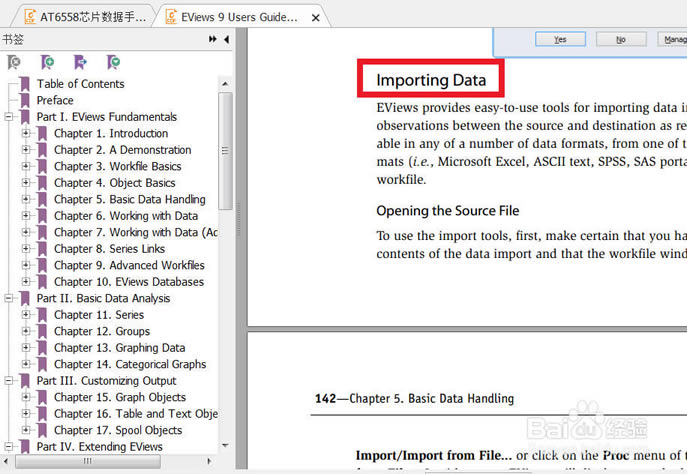Image resolution: width=687 pixels, height=474 pixels.
Task: Expand Chapter 5. Basic Data Handling node
Action: [x=26, y=199]
